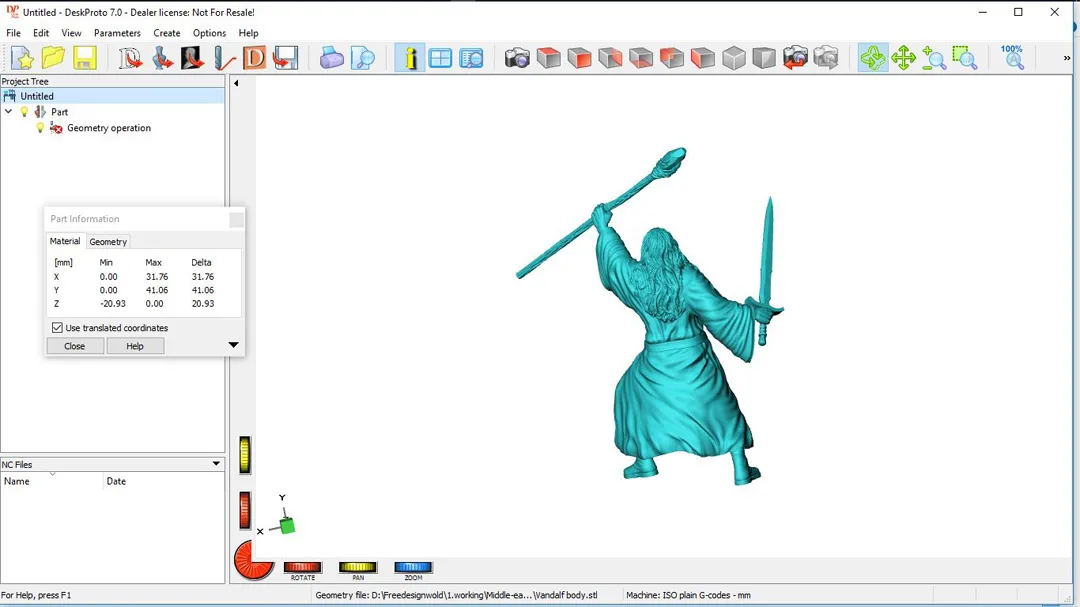1080x607 pixels.
Task: Collapse the Part tree node
Action: coord(8,112)
